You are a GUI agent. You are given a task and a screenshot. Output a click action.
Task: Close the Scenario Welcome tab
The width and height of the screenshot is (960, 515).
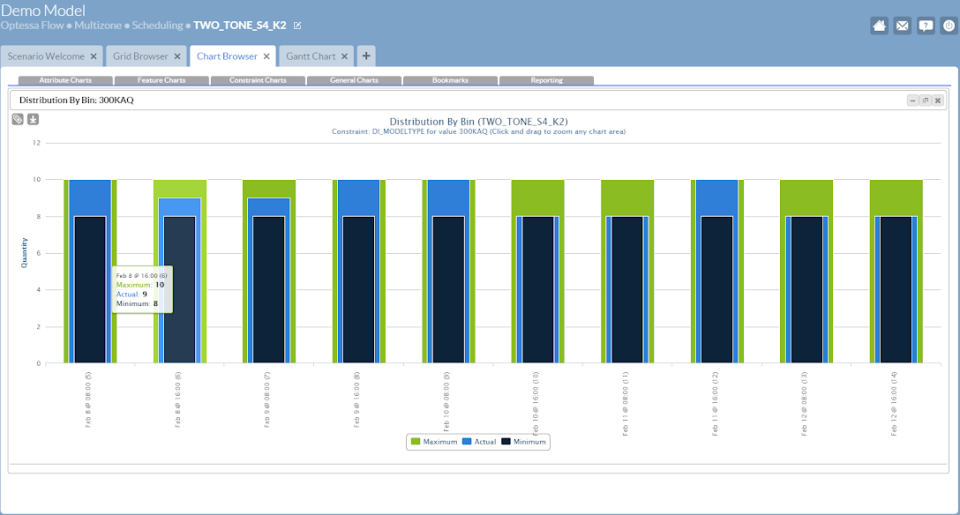(x=94, y=57)
